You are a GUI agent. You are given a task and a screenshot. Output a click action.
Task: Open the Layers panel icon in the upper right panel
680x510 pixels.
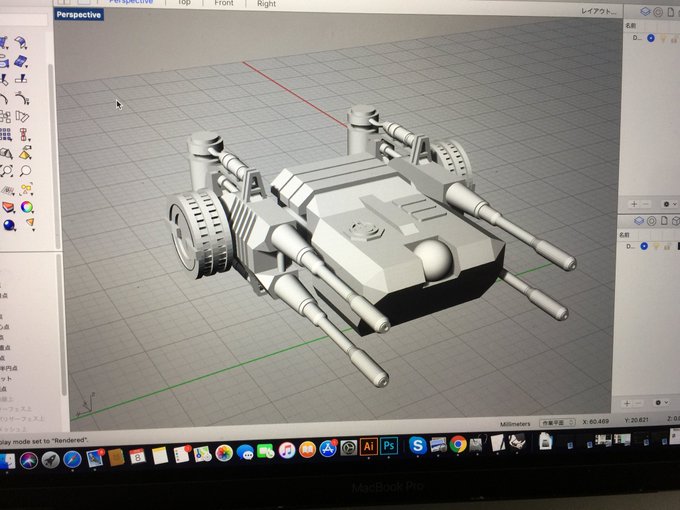click(x=645, y=12)
